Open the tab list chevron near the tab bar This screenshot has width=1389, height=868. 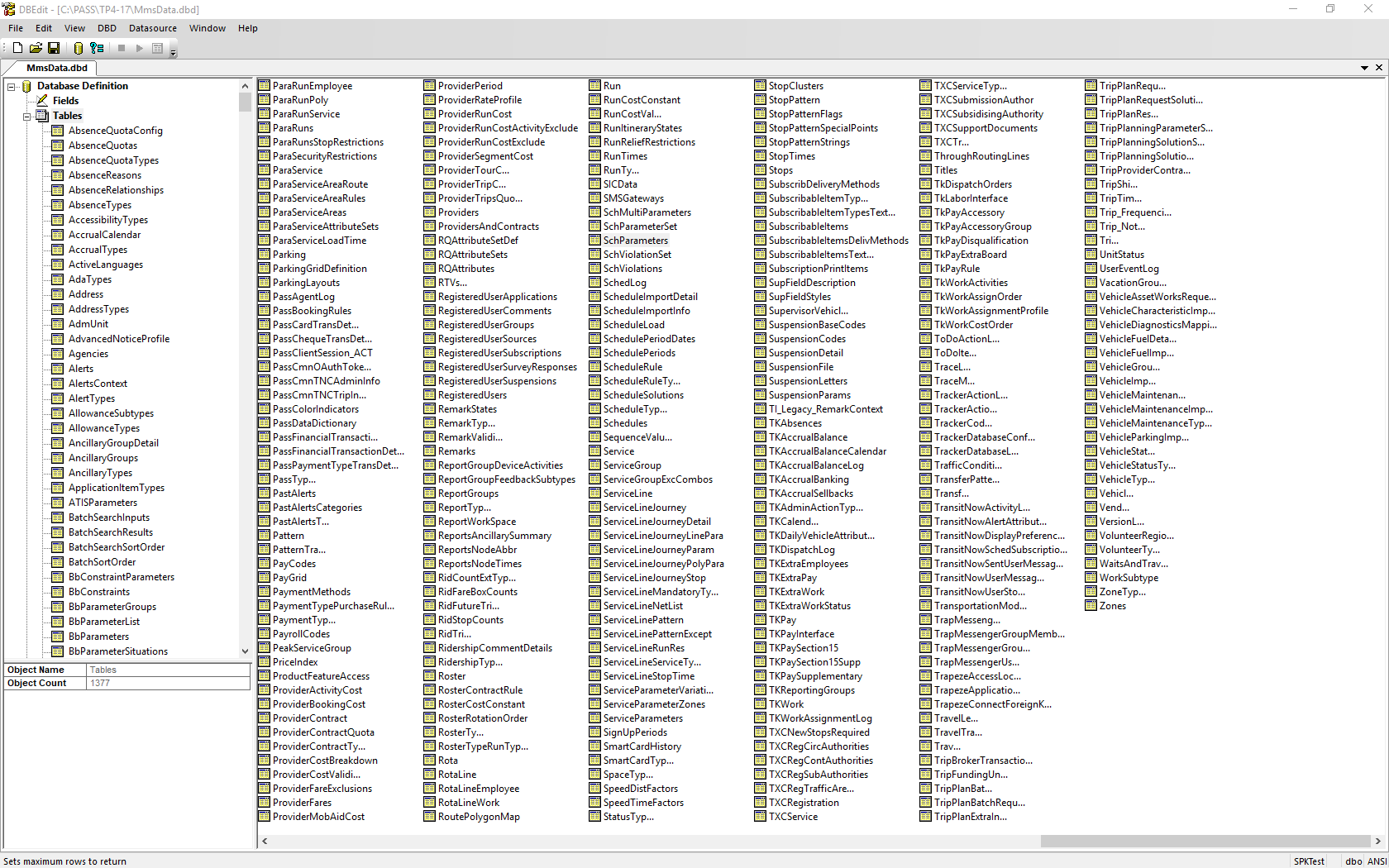click(1366, 68)
